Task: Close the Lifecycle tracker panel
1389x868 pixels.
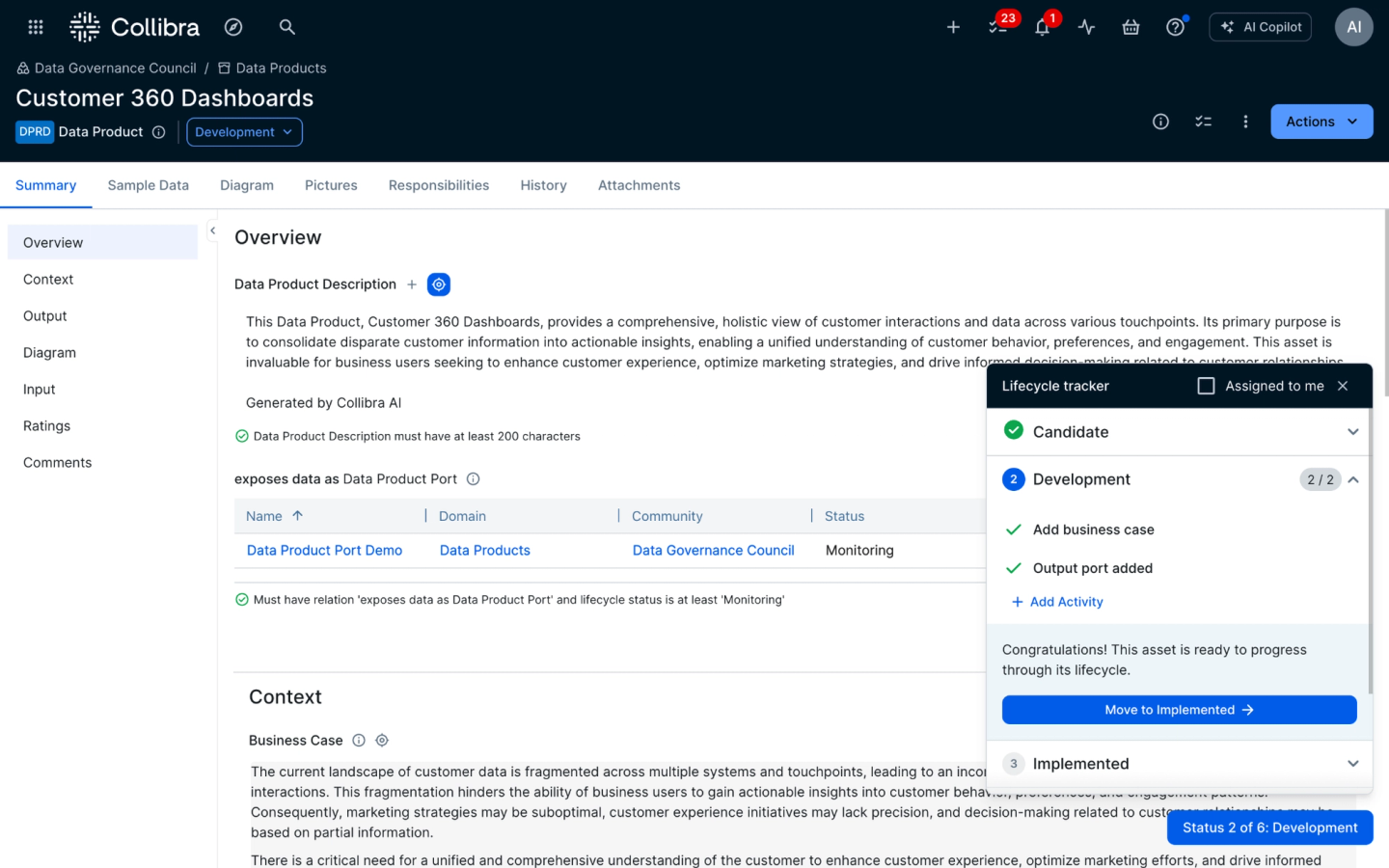Action: pos(1343,386)
